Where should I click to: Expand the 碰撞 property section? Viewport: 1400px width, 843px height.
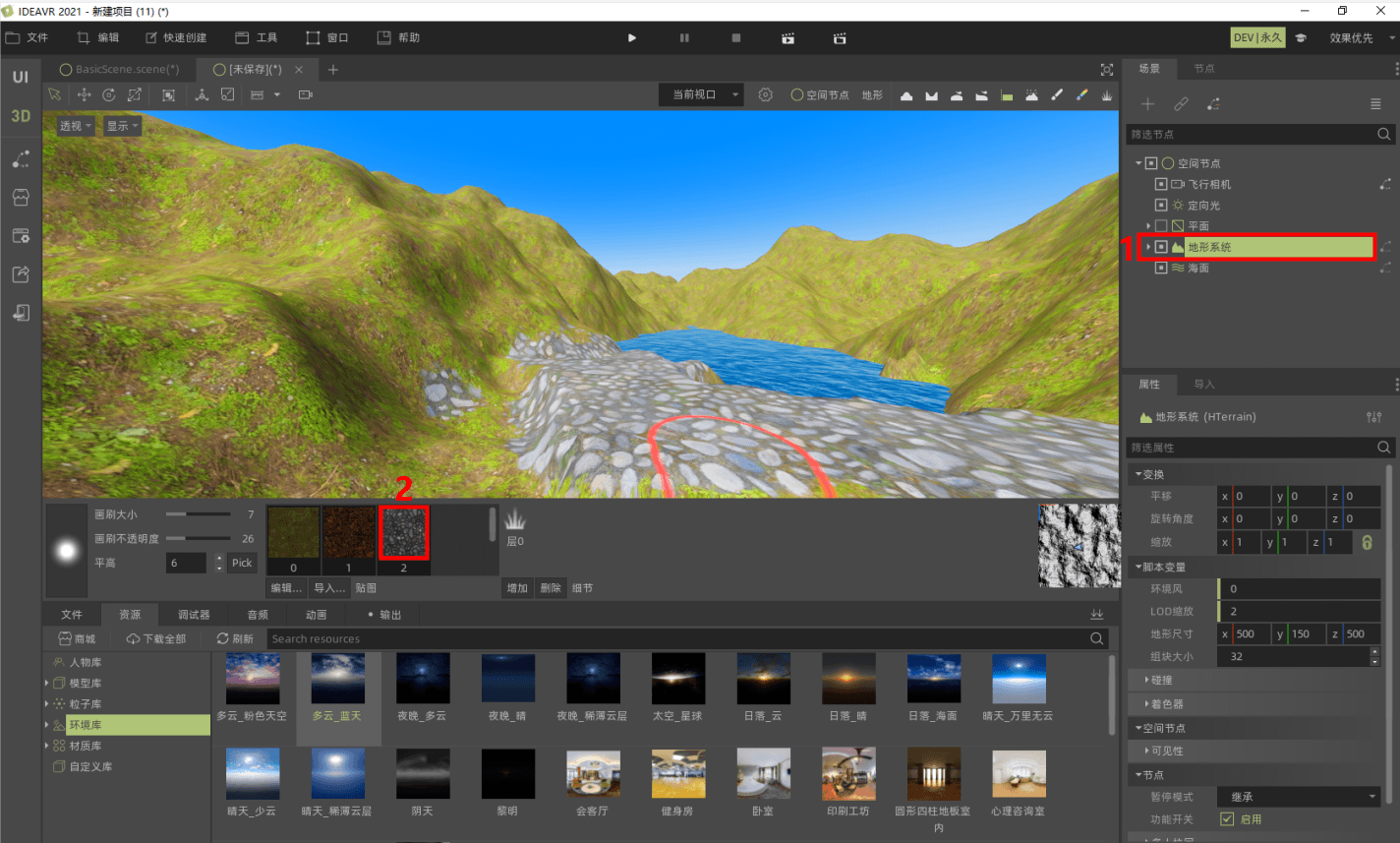point(1254,680)
